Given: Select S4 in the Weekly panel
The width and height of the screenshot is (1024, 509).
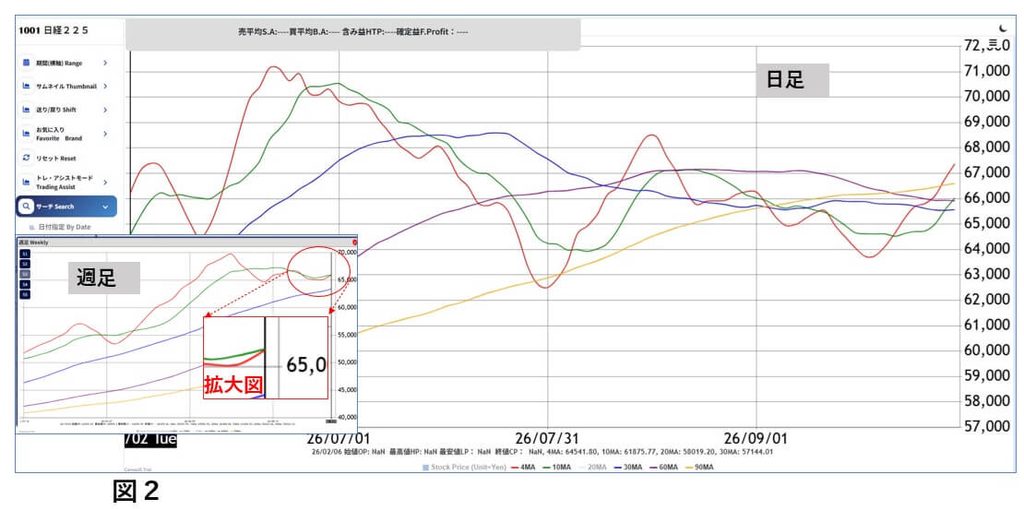Looking at the screenshot, I should coord(25,285).
